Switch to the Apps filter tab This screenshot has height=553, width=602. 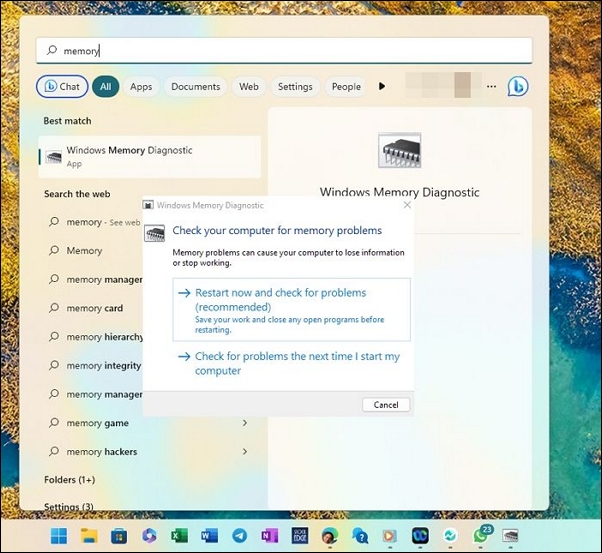[x=141, y=87]
